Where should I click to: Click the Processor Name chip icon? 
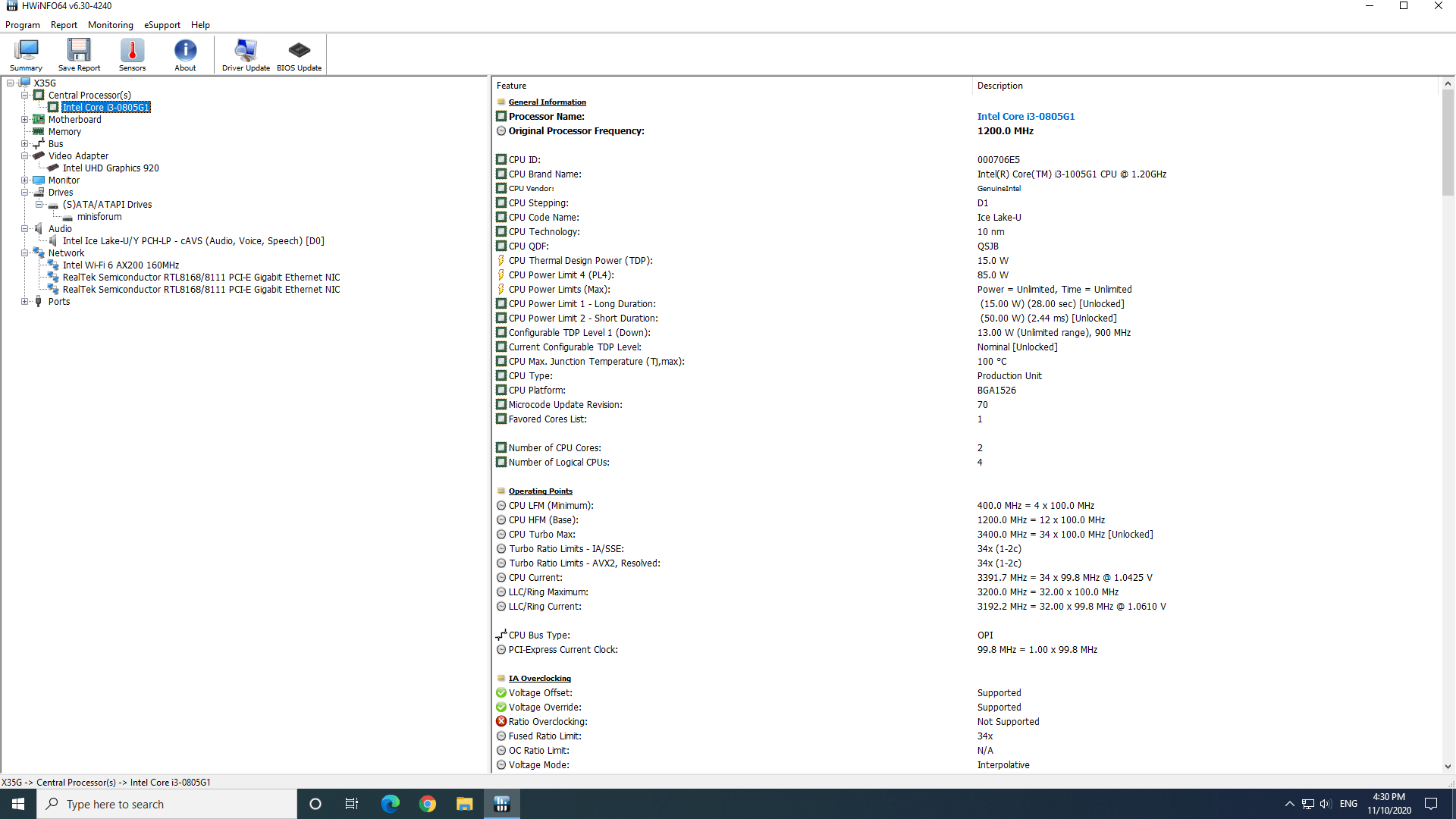click(501, 117)
